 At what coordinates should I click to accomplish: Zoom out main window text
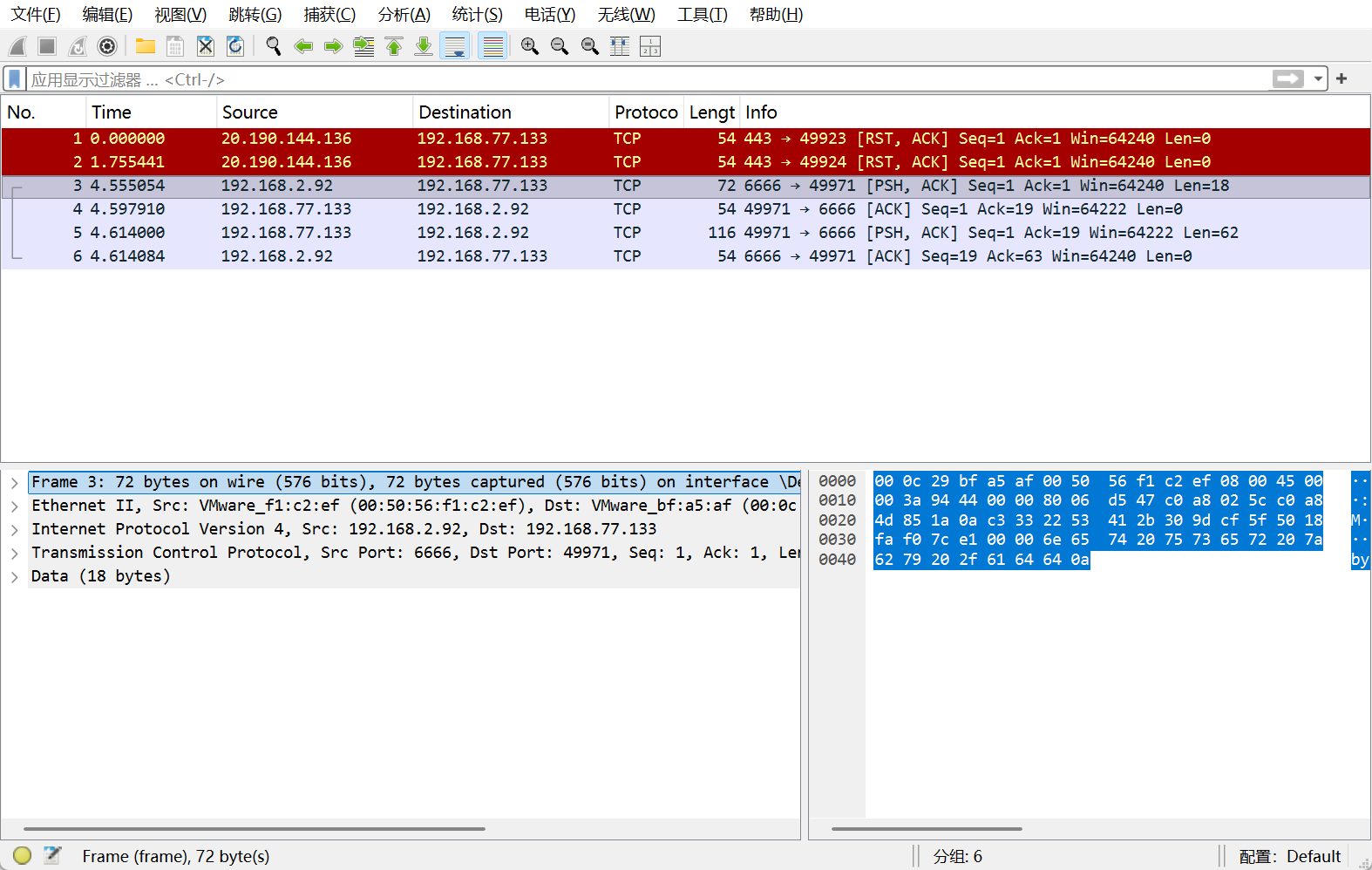point(560,46)
